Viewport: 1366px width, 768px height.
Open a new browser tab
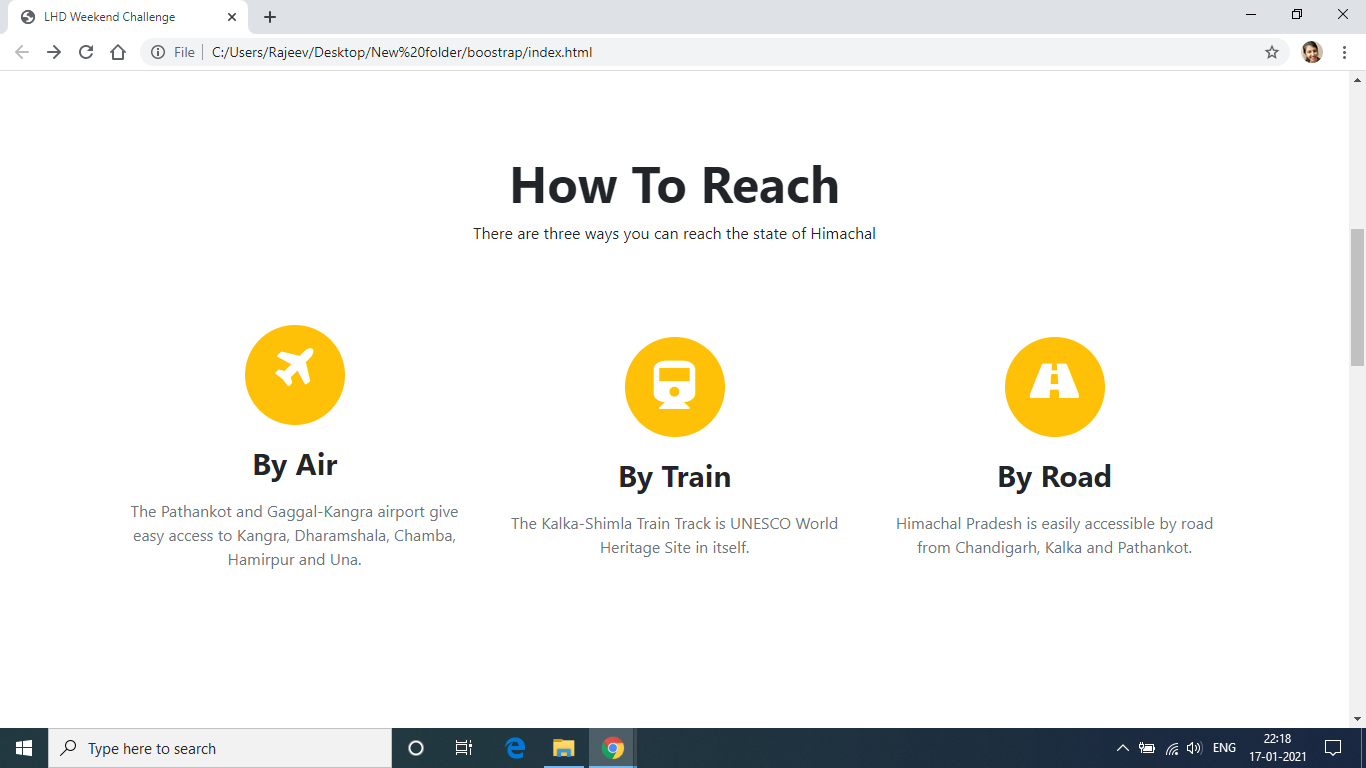[269, 16]
